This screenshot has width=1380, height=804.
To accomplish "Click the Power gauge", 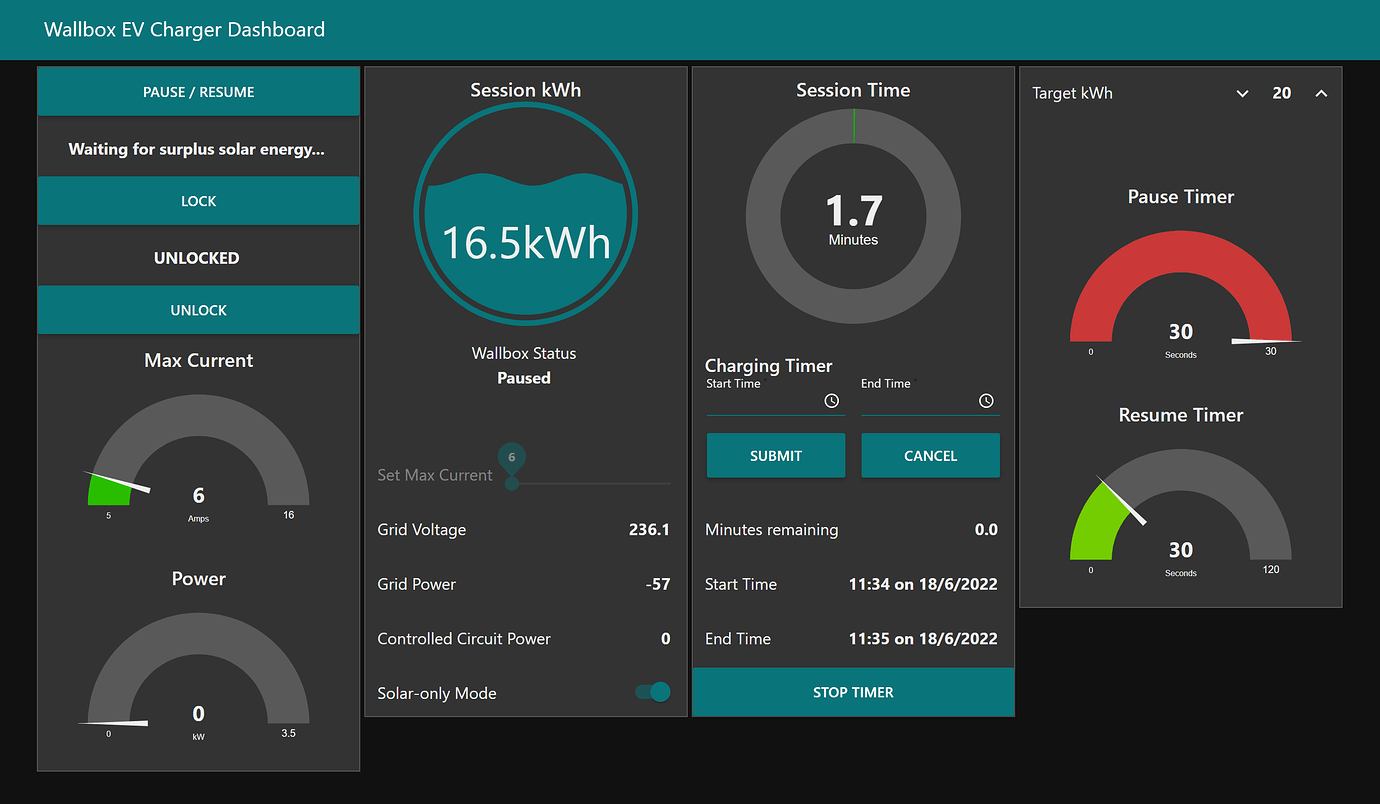I will (198, 670).
